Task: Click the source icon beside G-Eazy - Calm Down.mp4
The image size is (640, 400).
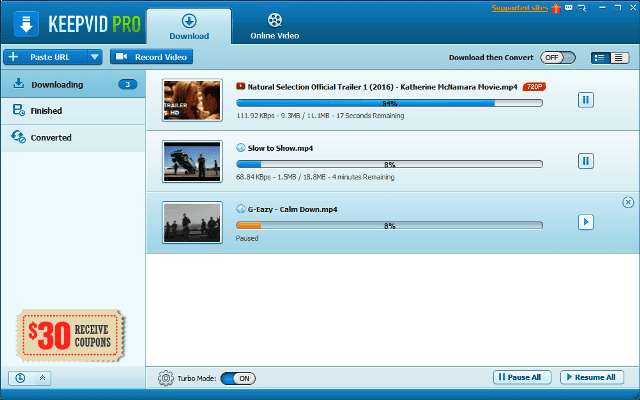Action: [241, 209]
